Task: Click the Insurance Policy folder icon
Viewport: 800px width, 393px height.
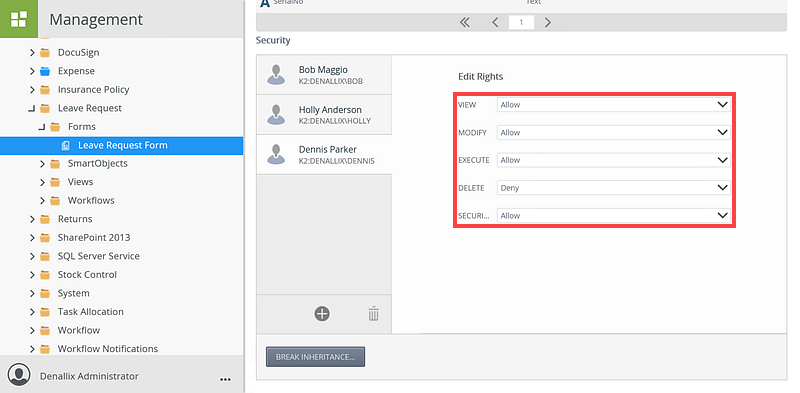Action: [45, 90]
